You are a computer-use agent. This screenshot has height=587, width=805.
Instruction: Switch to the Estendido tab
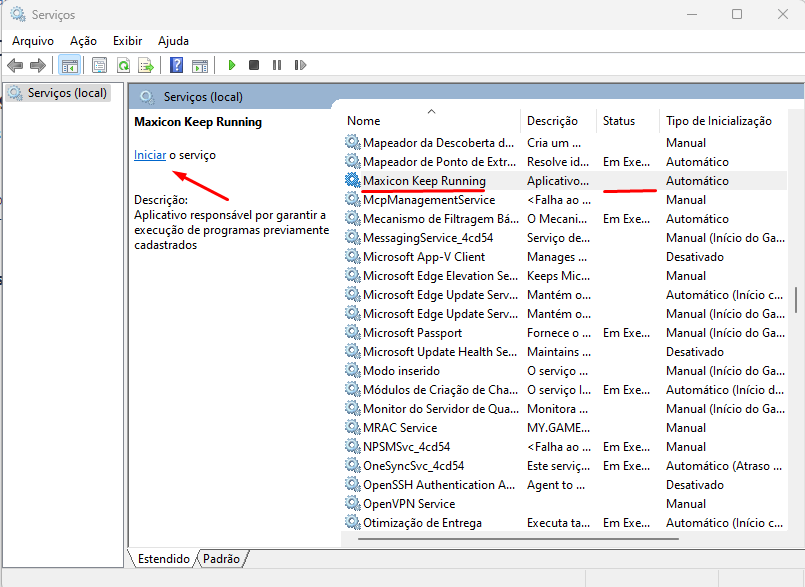163,559
